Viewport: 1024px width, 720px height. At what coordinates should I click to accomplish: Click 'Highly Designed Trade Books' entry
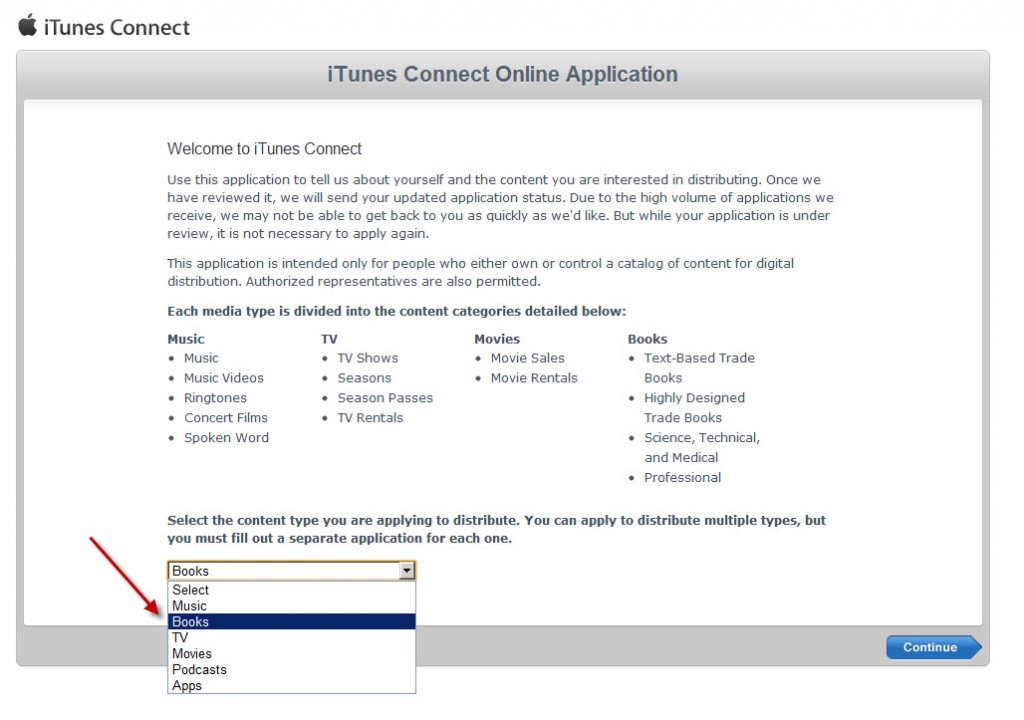pyautogui.click(x=694, y=408)
